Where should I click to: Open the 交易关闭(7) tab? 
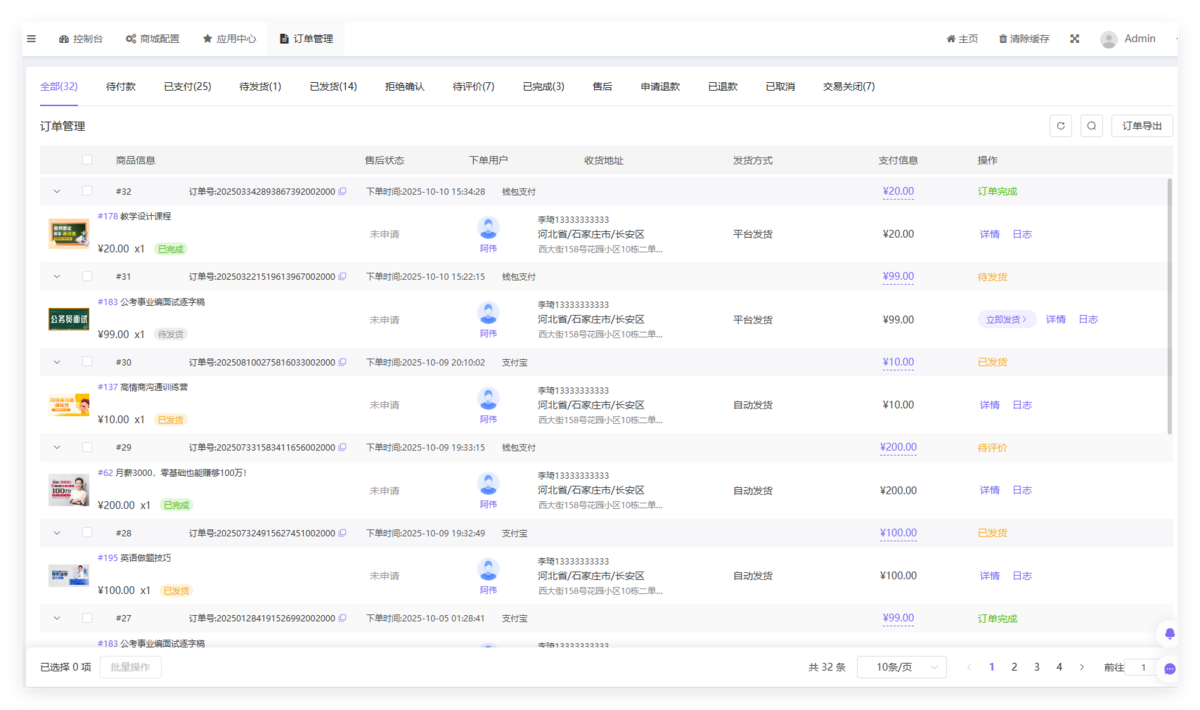pos(849,87)
